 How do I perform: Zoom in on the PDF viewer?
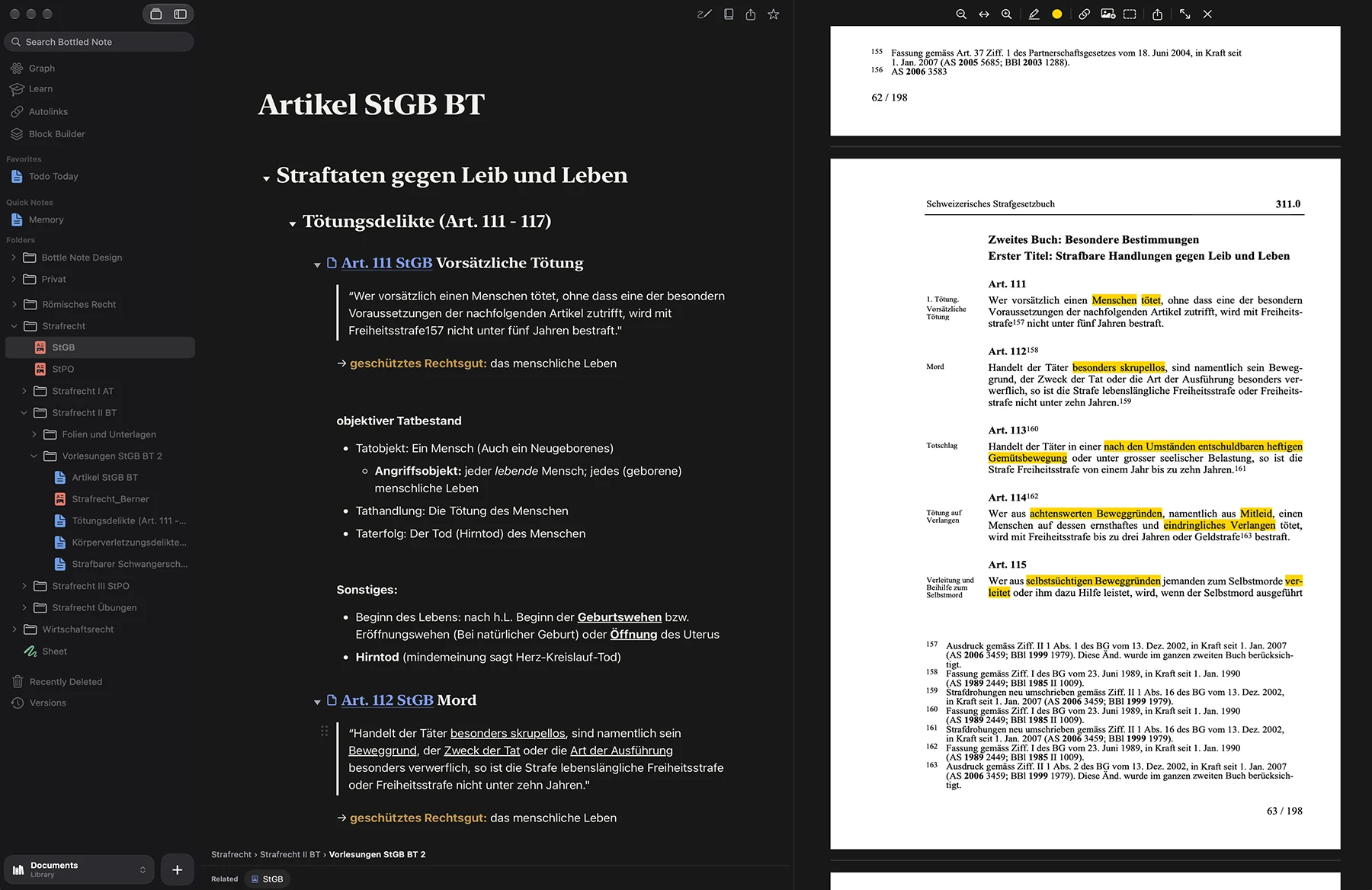pos(1007,14)
